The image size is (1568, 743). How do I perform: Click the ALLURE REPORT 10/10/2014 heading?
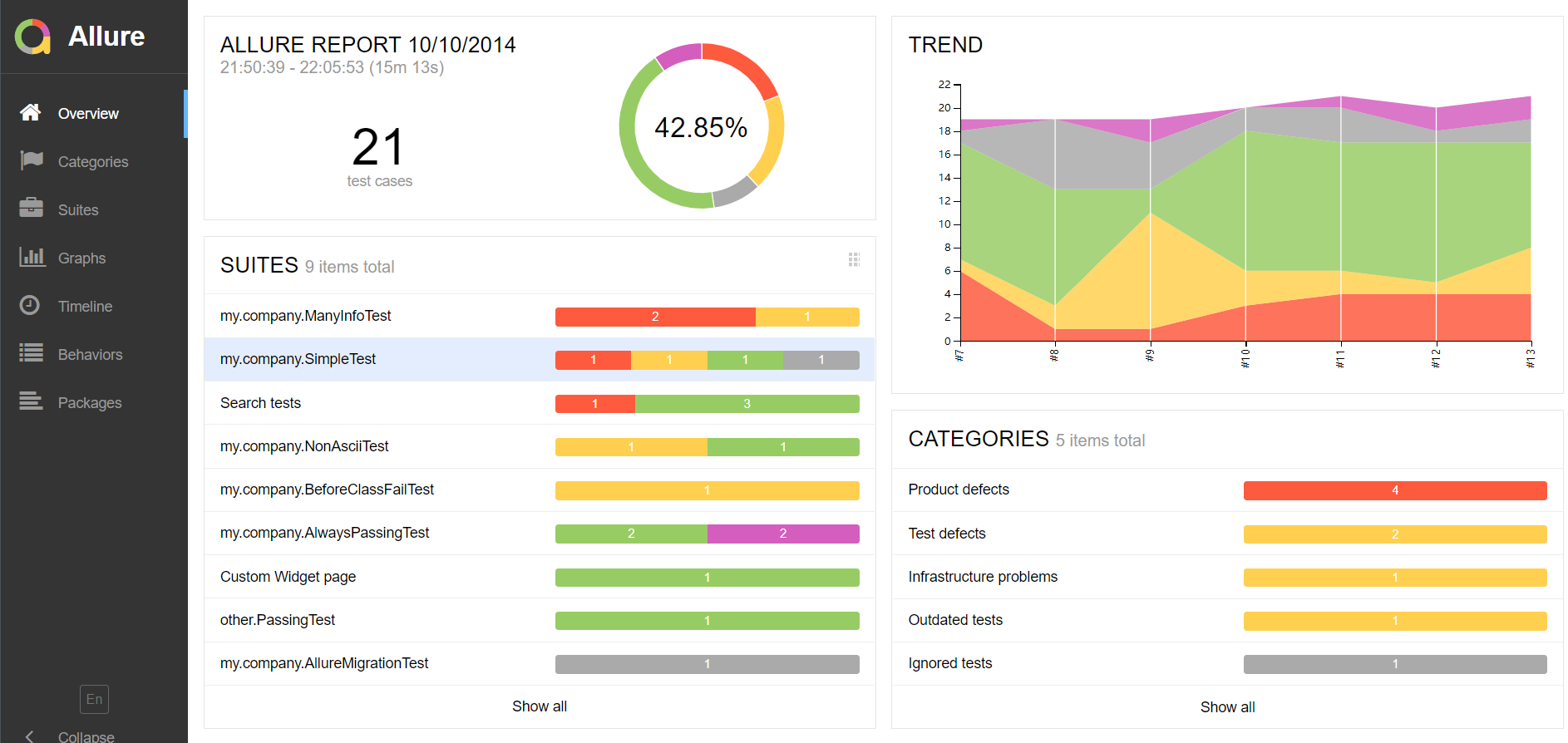pos(367,45)
